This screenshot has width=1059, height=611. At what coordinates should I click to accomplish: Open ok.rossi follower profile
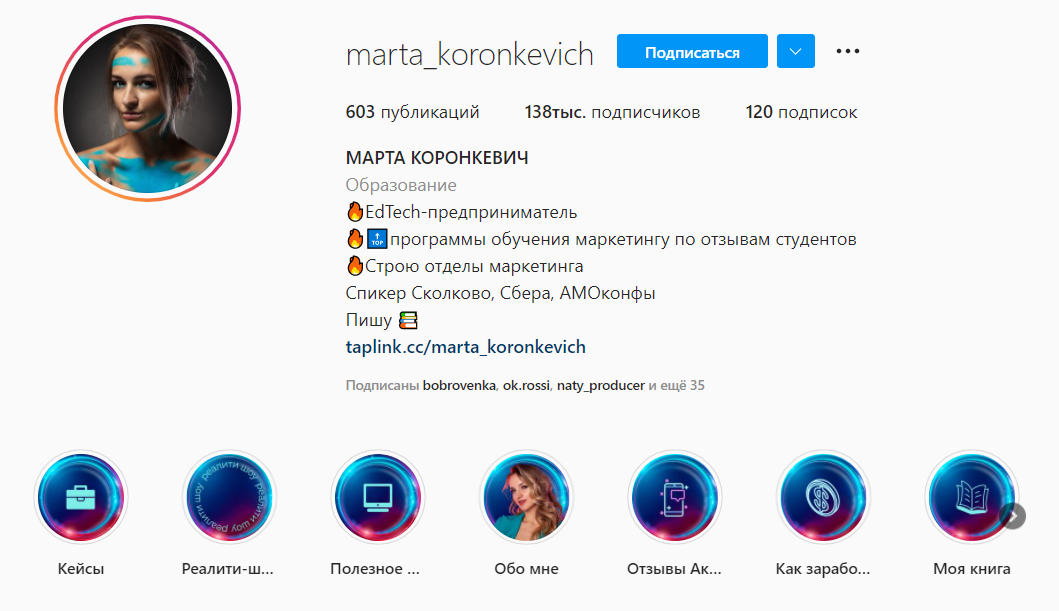(526, 386)
